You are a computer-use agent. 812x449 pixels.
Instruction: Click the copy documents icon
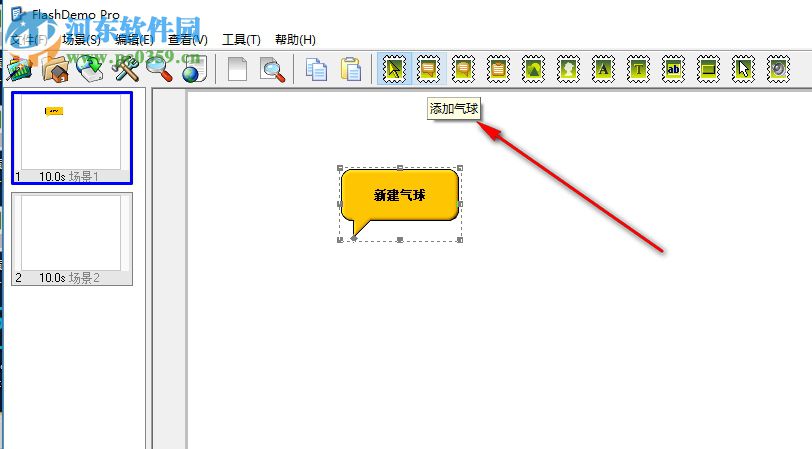(x=316, y=69)
